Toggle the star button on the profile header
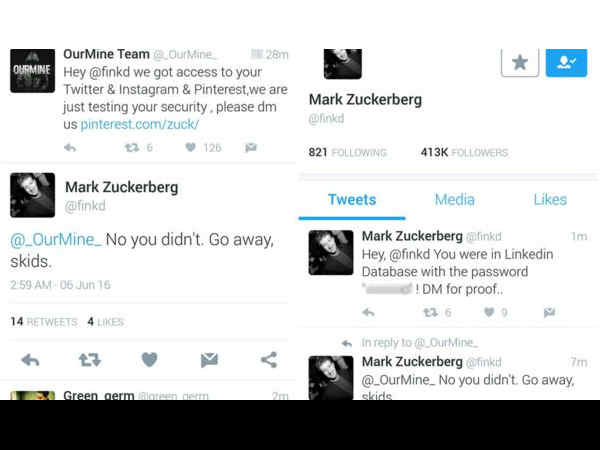 pyautogui.click(x=520, y=61)
